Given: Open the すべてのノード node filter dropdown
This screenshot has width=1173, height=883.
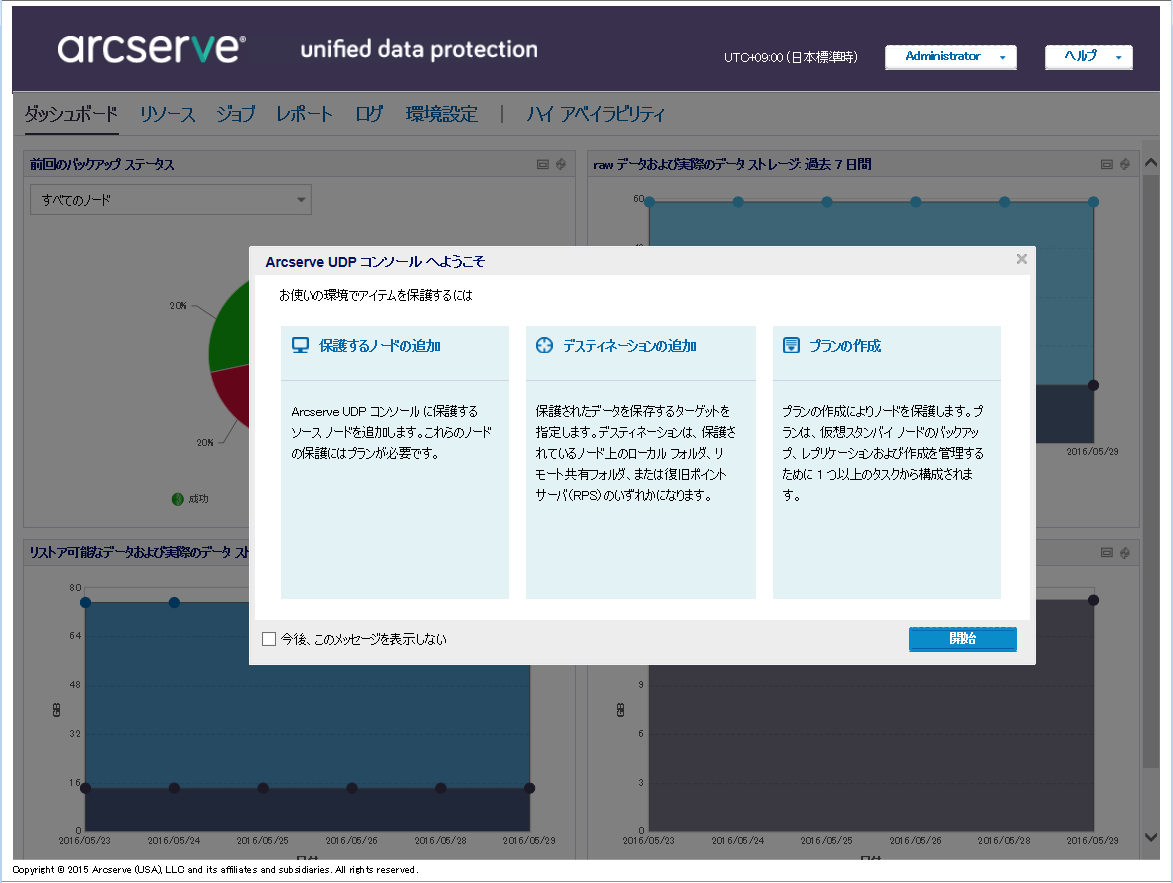Looking at the screenshot, I should [x=171, y=200].
